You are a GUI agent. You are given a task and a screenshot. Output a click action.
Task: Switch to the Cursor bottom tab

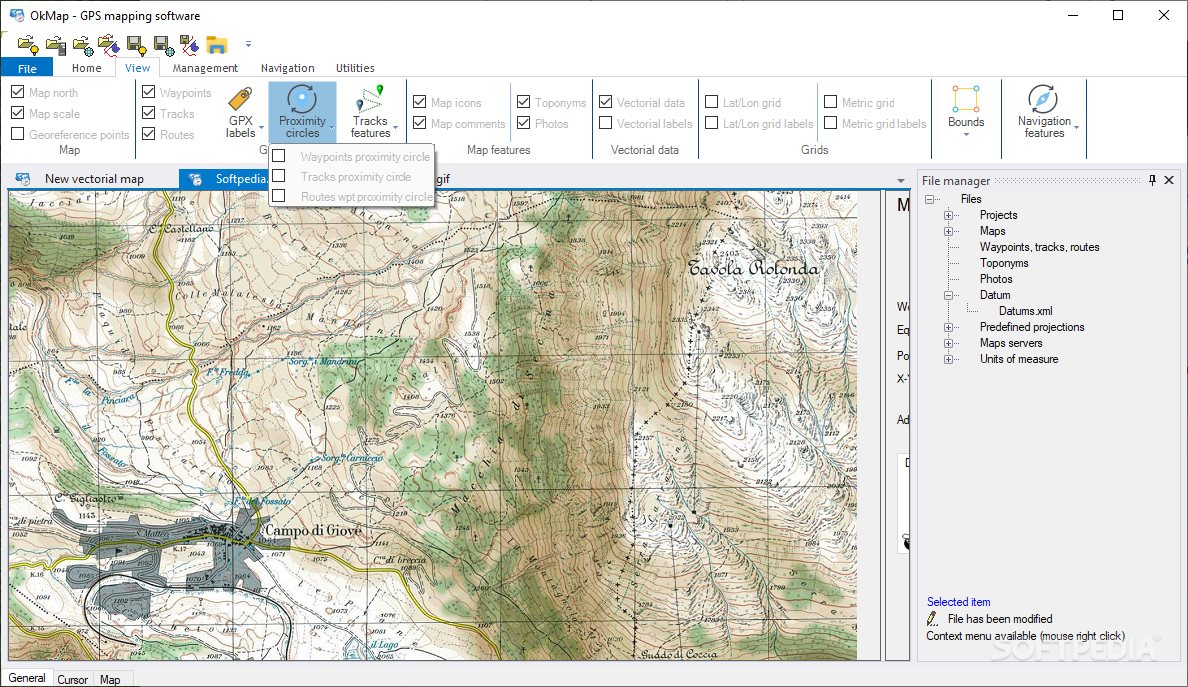click(x=73, y=679)
